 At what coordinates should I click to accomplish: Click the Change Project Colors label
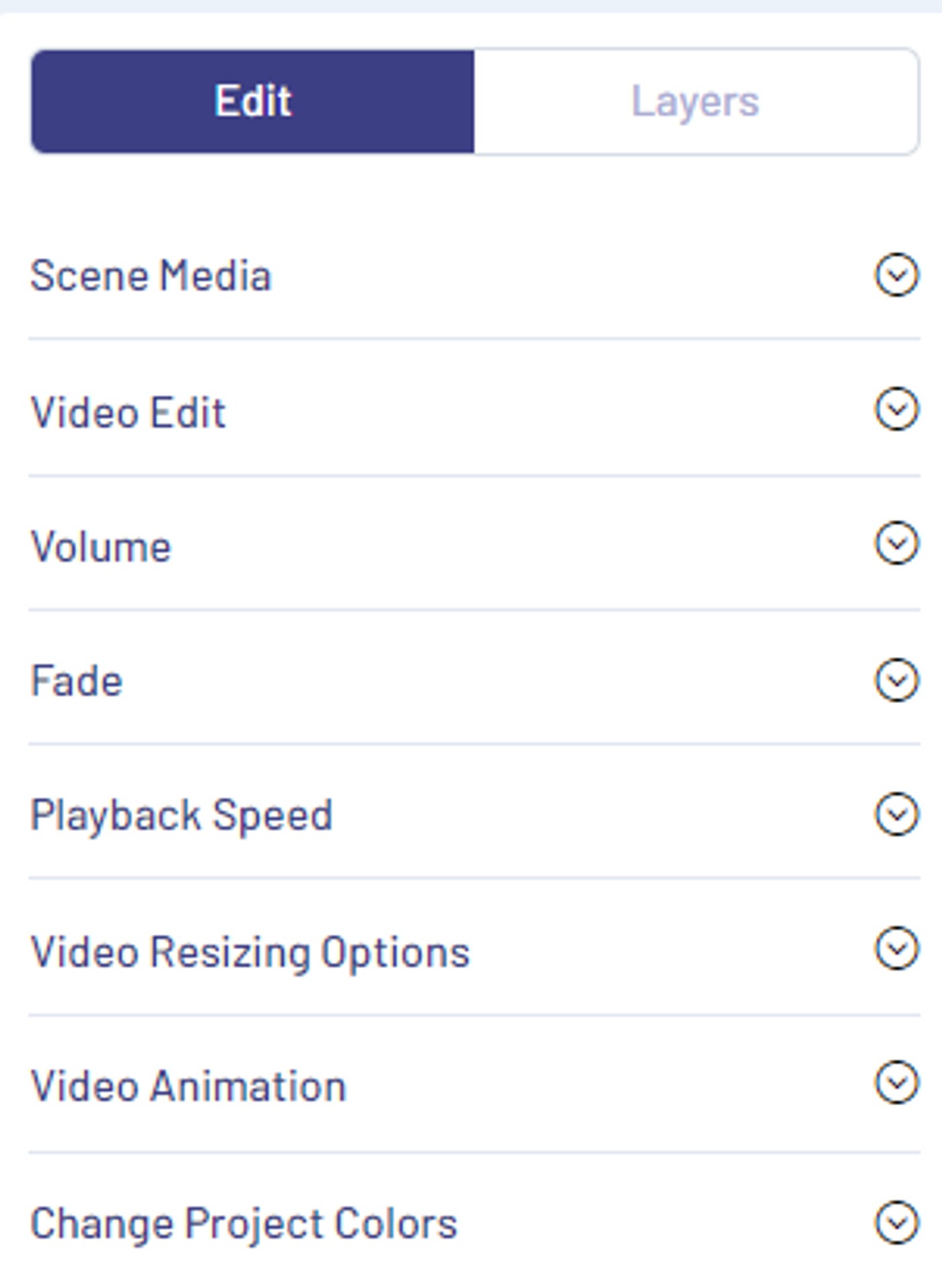tap(244, 1224)
